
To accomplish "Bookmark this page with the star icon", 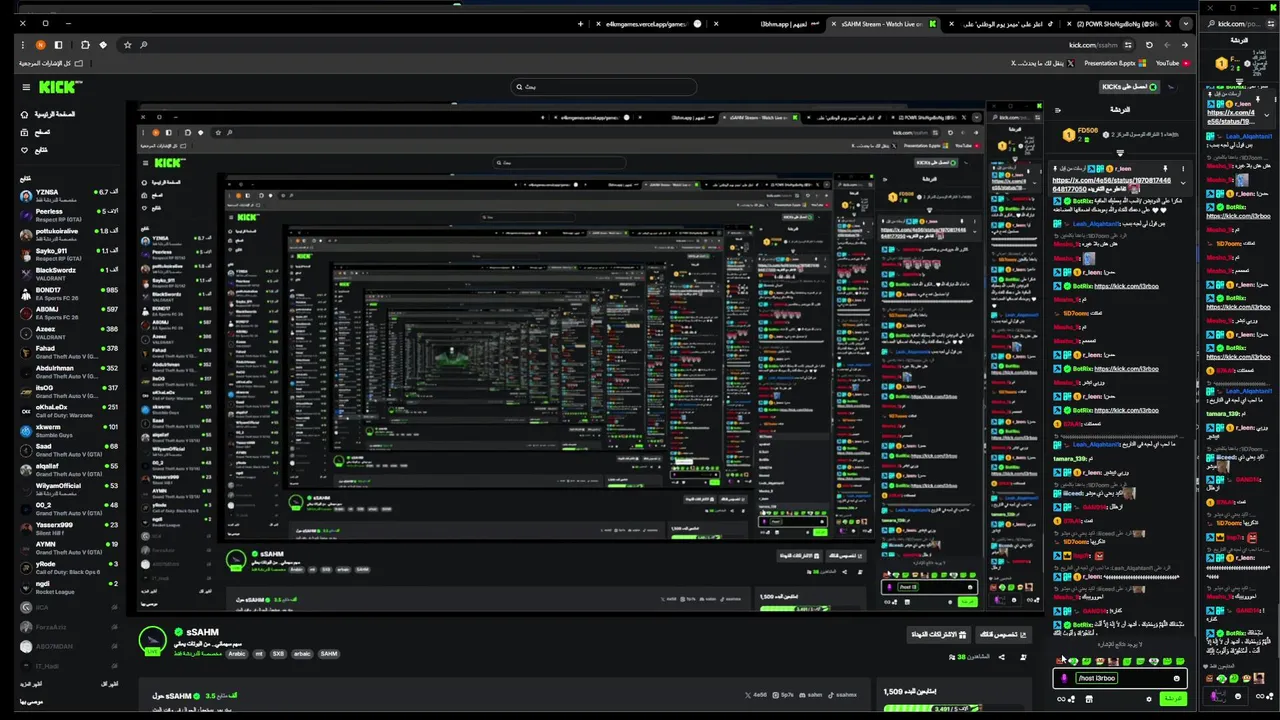I will [127, 45].
